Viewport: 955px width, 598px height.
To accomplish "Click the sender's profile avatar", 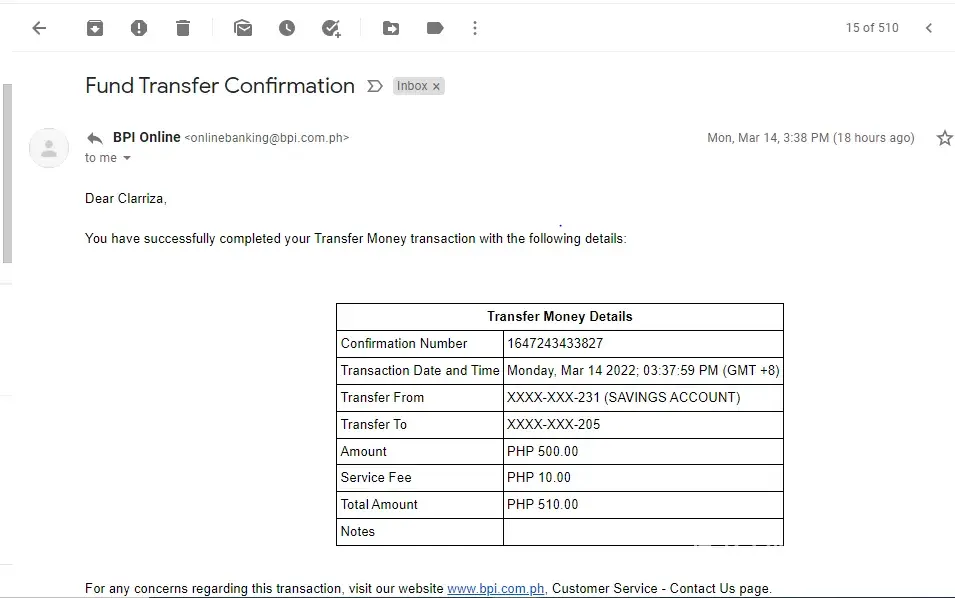I will [x=49, y=148].
